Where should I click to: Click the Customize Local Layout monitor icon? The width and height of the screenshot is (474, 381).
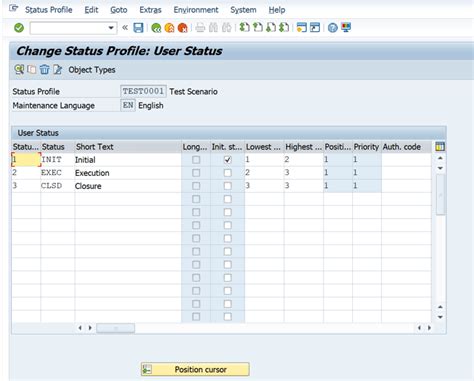coord(346,27)
